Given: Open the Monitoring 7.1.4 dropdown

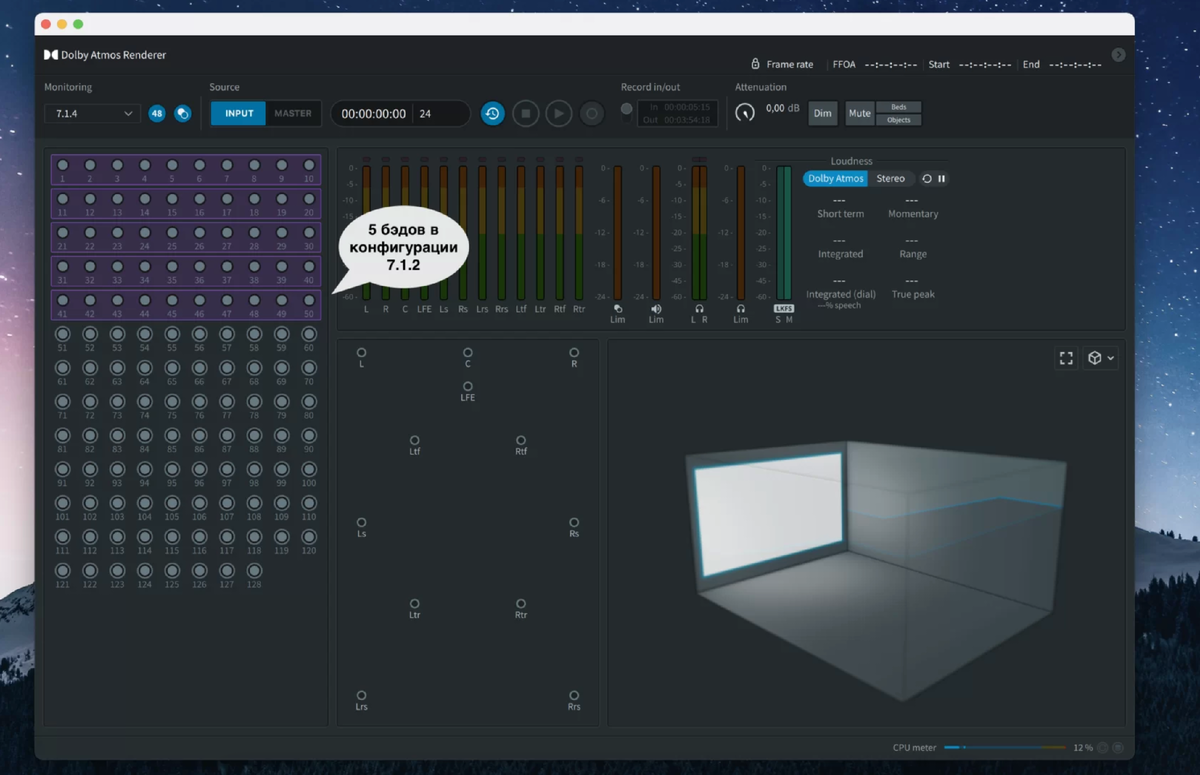Looking at the screenshot, I should 92,114.
